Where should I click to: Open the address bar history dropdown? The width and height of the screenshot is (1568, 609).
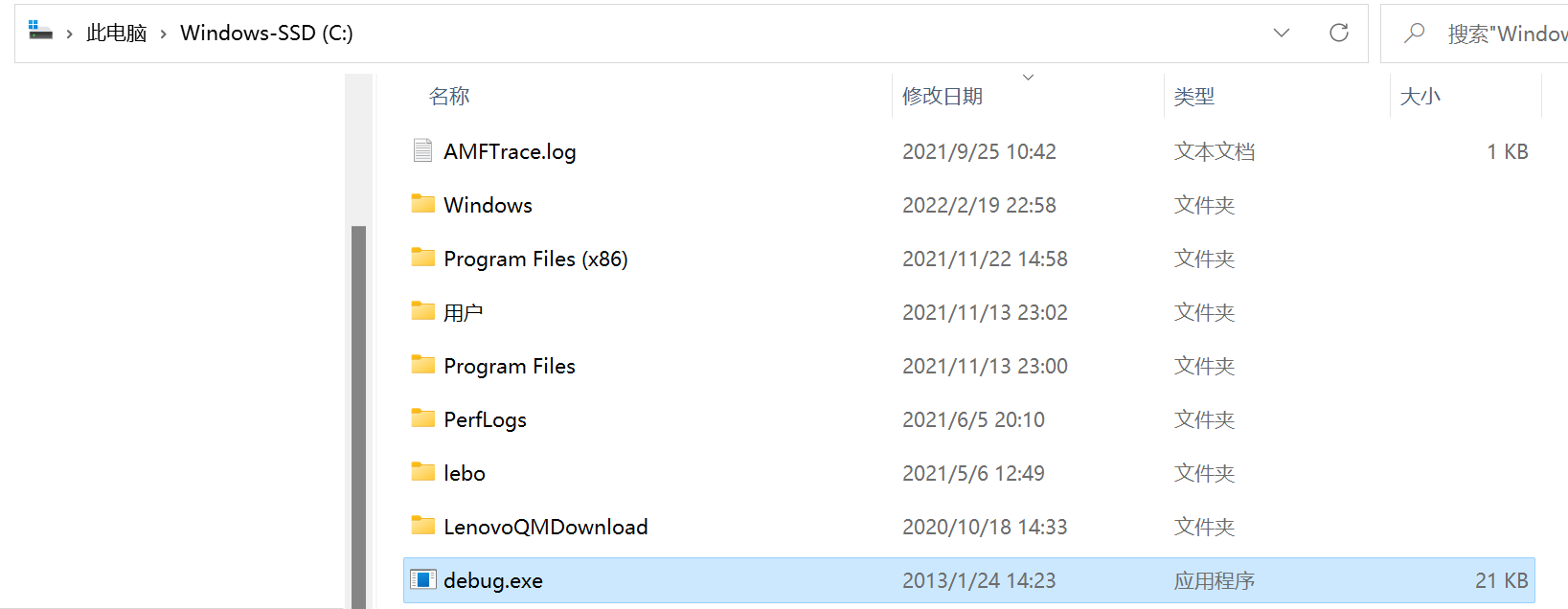pyautogui.click(x=1282, y=32)
